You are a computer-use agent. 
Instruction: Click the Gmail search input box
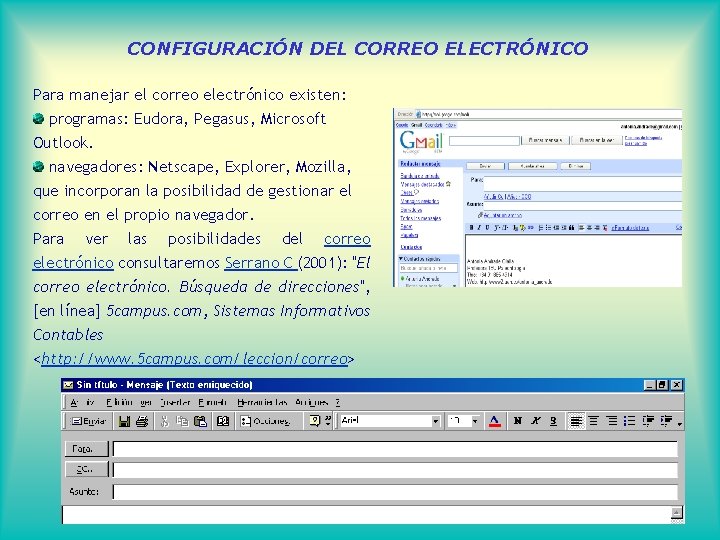484,141
